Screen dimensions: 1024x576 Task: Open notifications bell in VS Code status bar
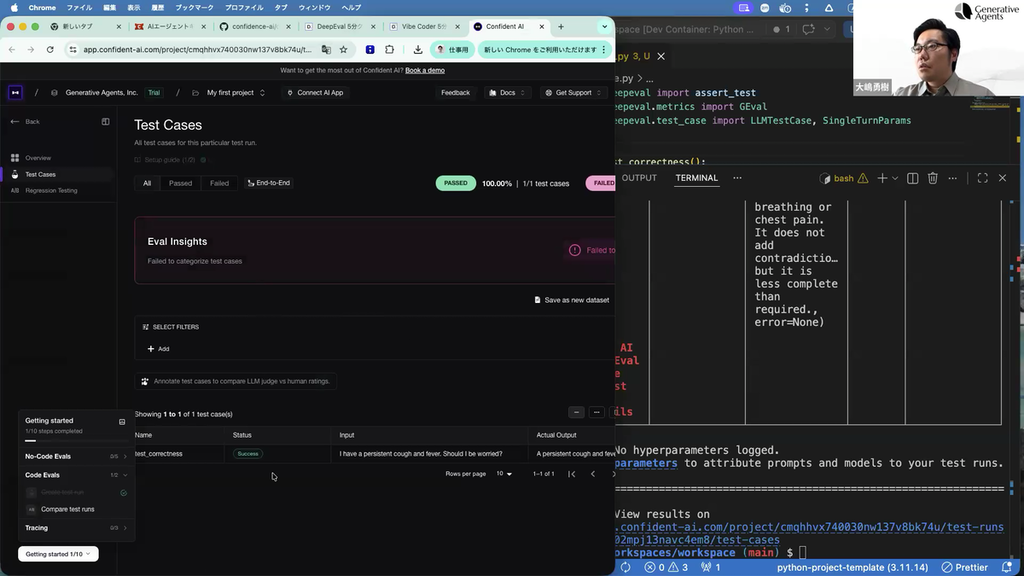pyautogui.click(x=1008, y=568)
